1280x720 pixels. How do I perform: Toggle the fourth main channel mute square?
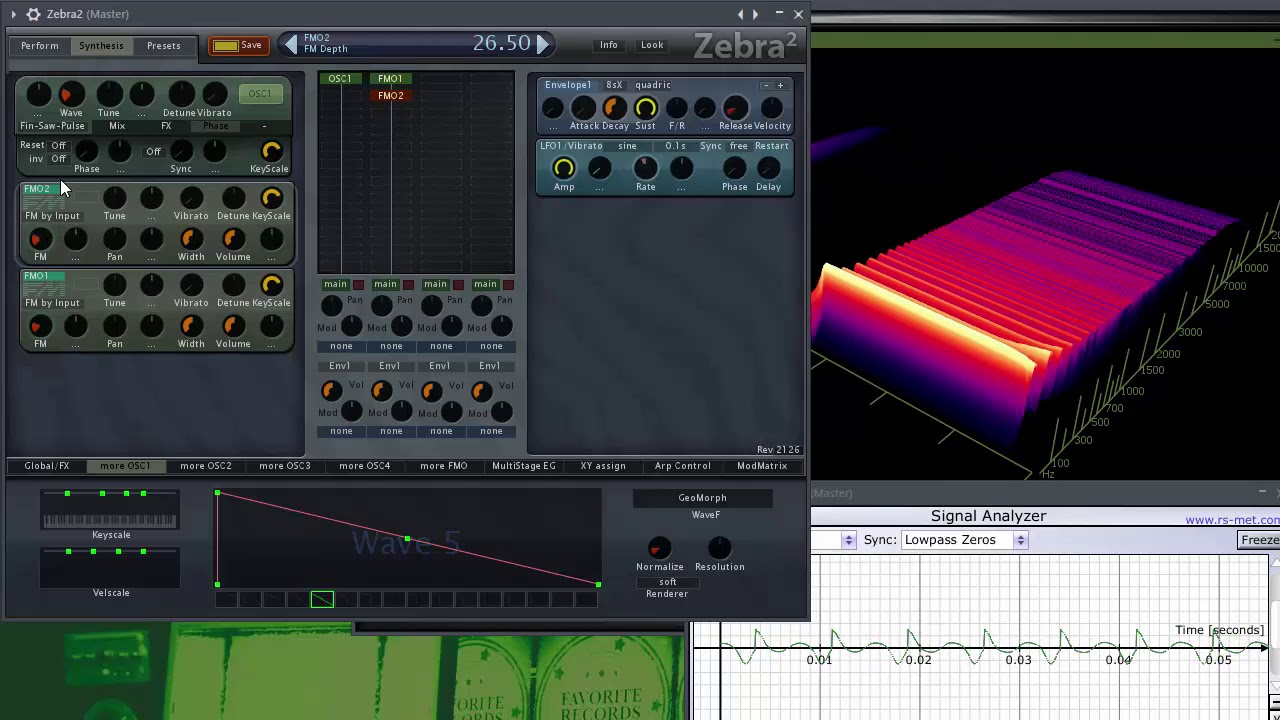(509, 285)
